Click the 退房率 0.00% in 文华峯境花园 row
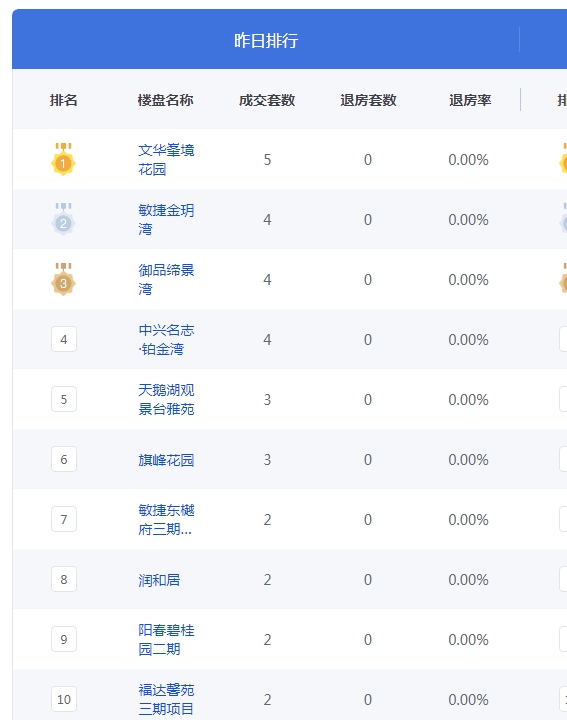The height and width of the screenshot is (720, 567). 468,160
